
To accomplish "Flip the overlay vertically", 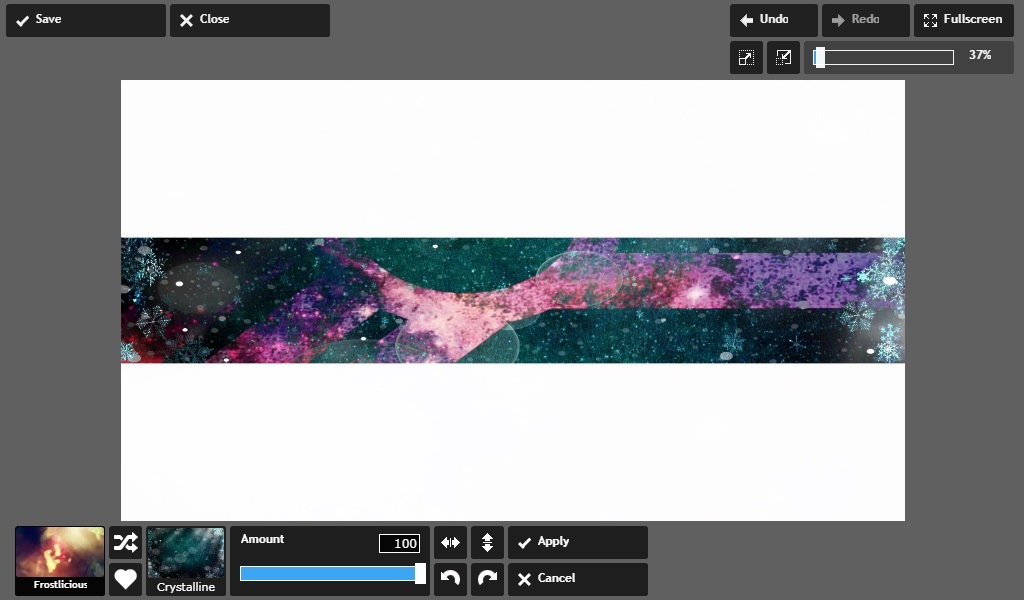I will [x=487, y=543].
